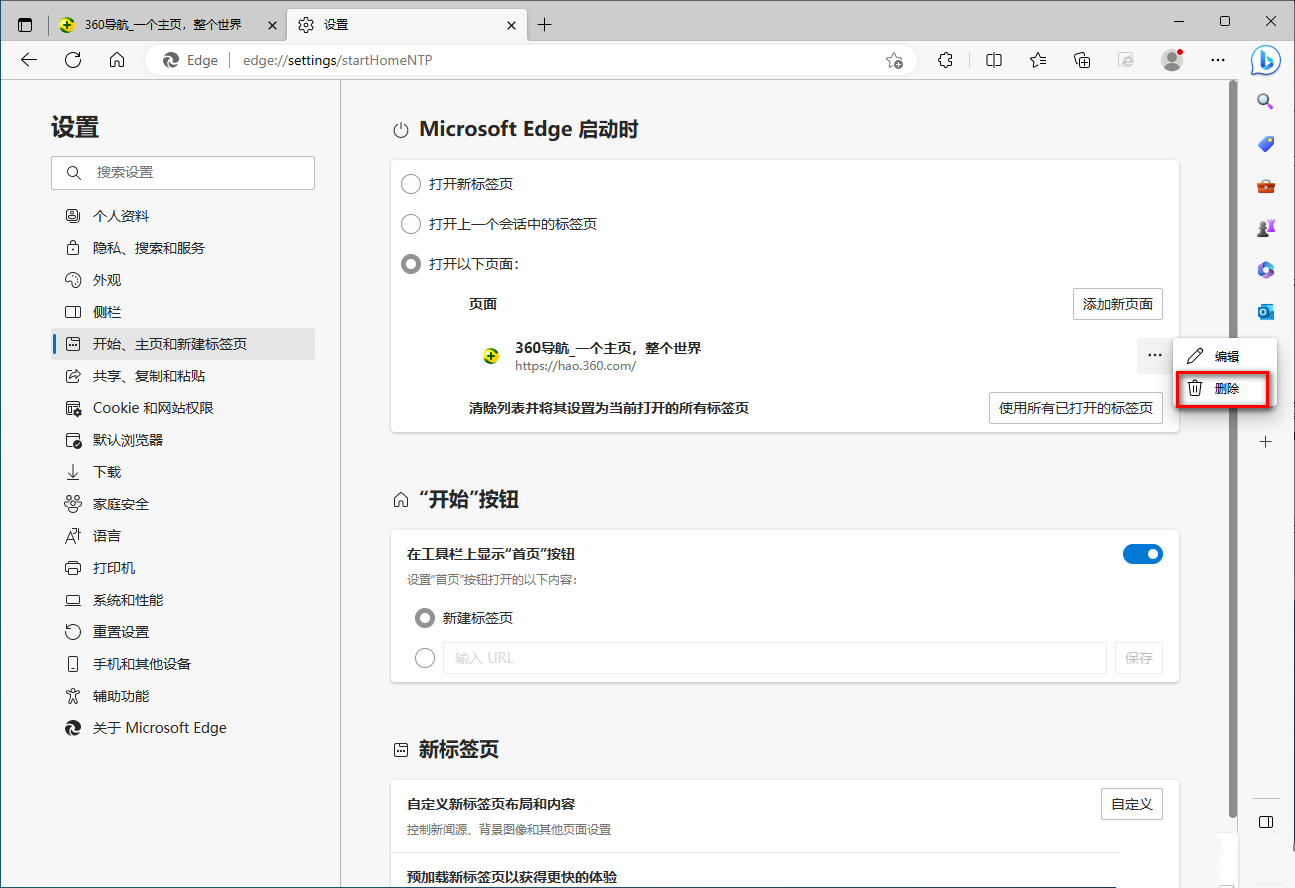Toggle the split screen icon

(994, 60)
